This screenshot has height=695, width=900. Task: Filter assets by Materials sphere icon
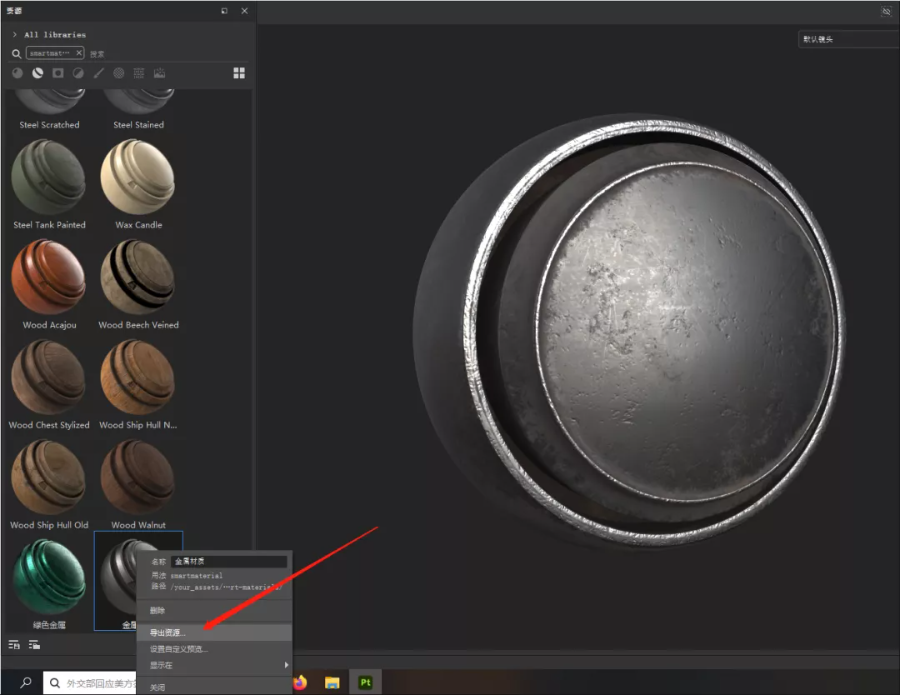click(18, 73)
